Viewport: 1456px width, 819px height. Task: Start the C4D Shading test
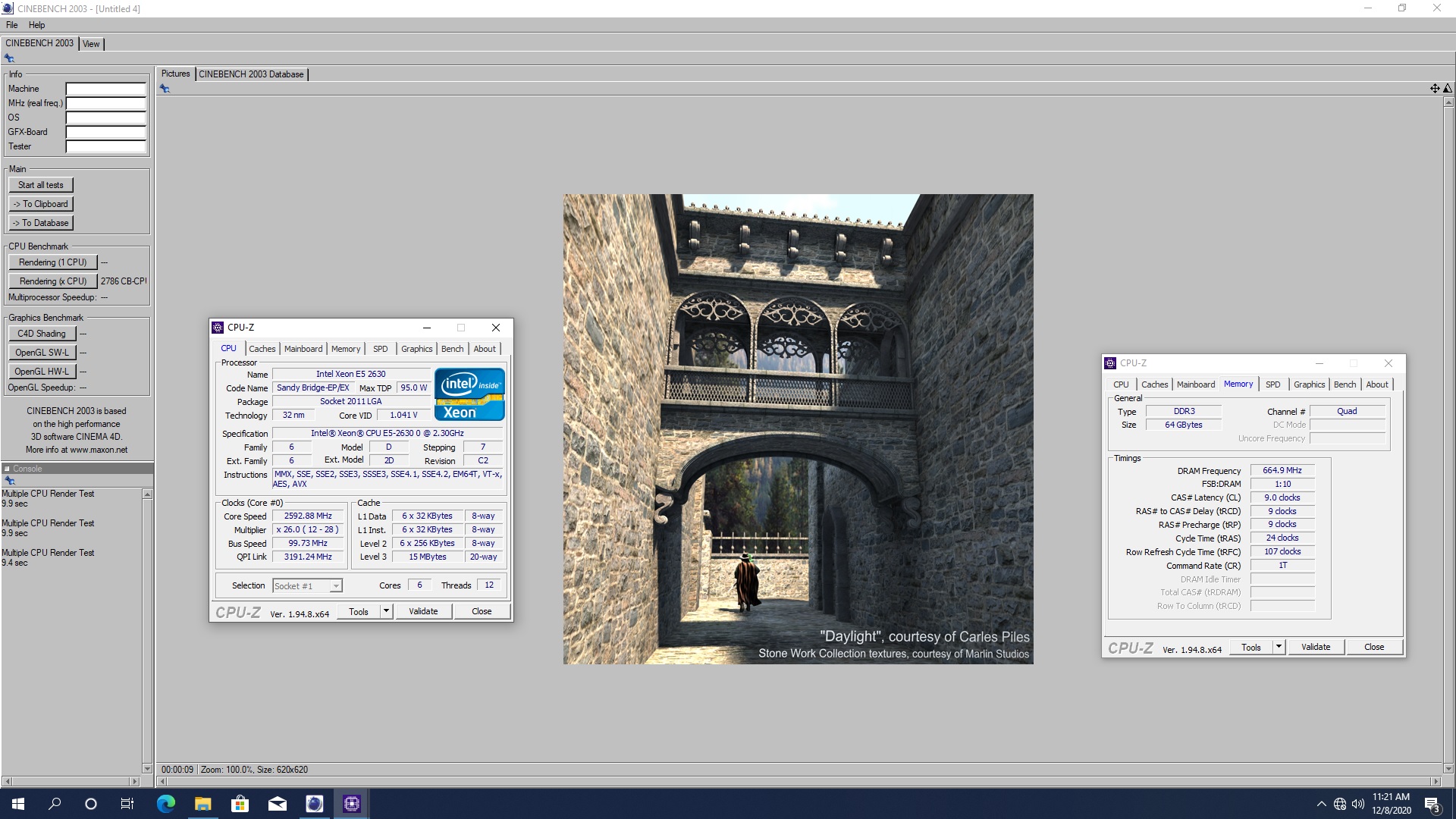(42, 334)
